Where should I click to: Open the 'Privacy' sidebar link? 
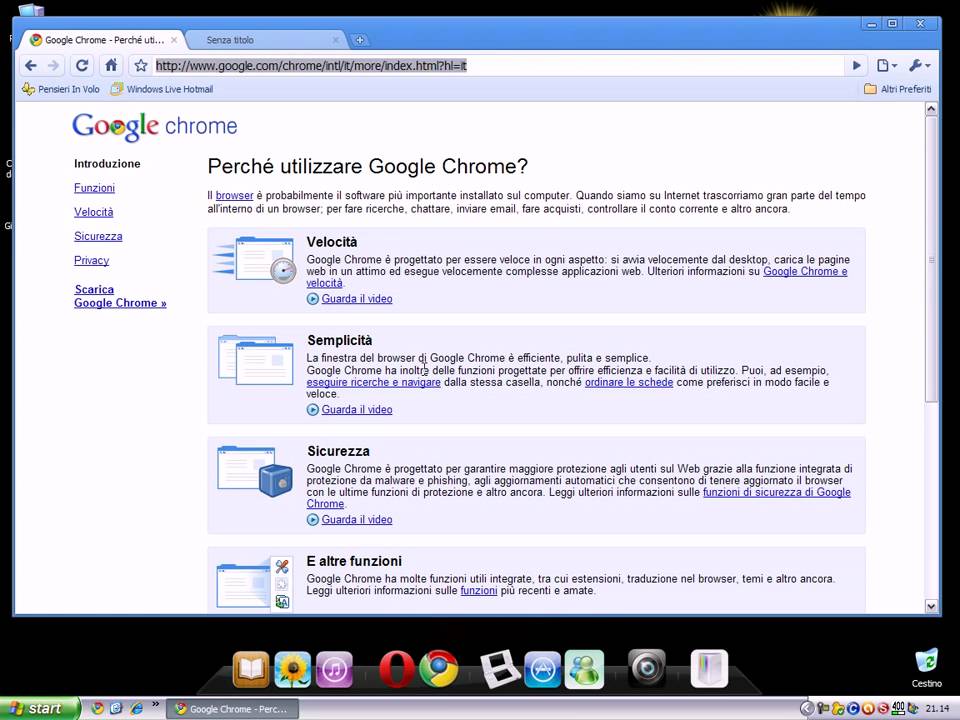[91, 260]
